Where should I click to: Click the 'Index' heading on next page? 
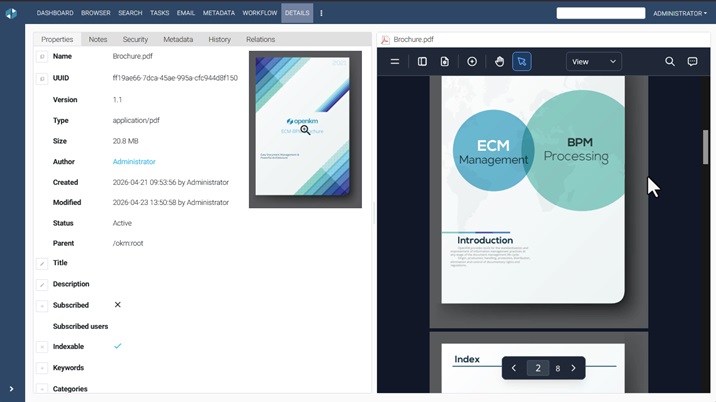click(467, 360)
